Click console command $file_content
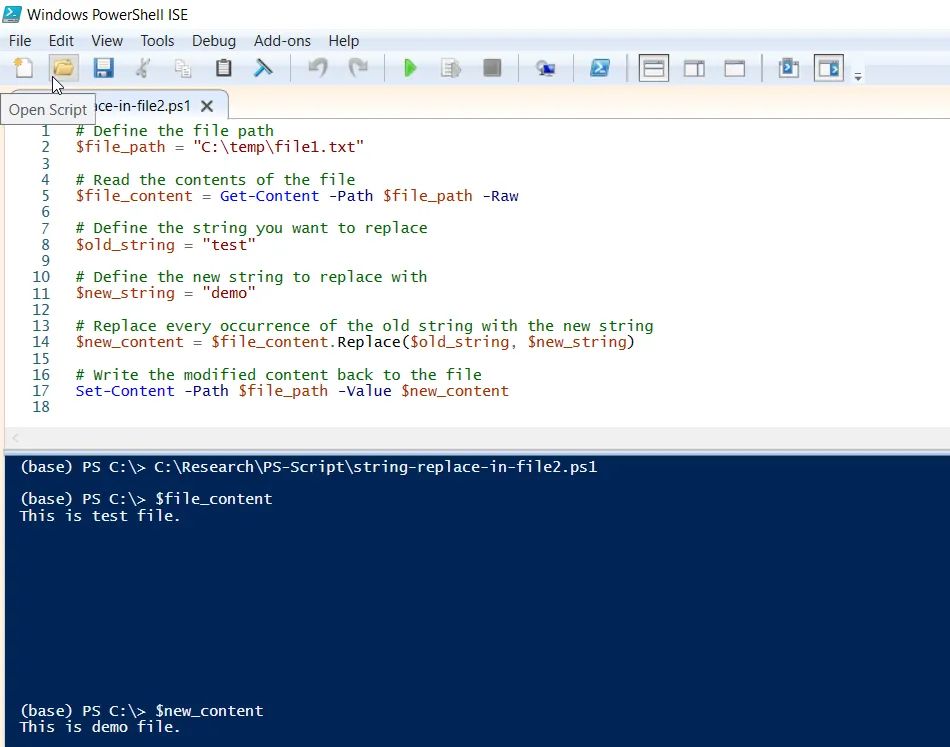The width and height of the screenshot is (950, 747). [213, 499]
